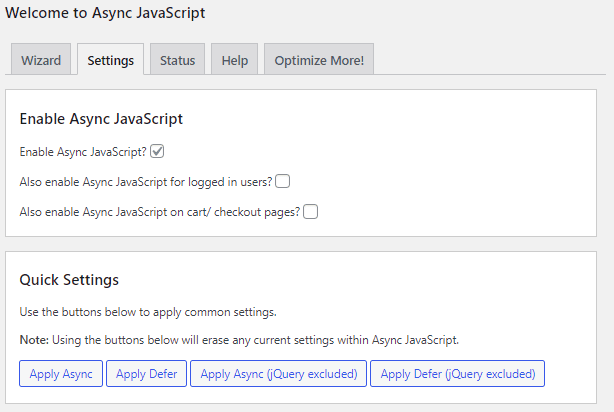614x412 pixels.
Task: Select the 'Enable Async JavaScript' section heading
Action: click(101, 119)
